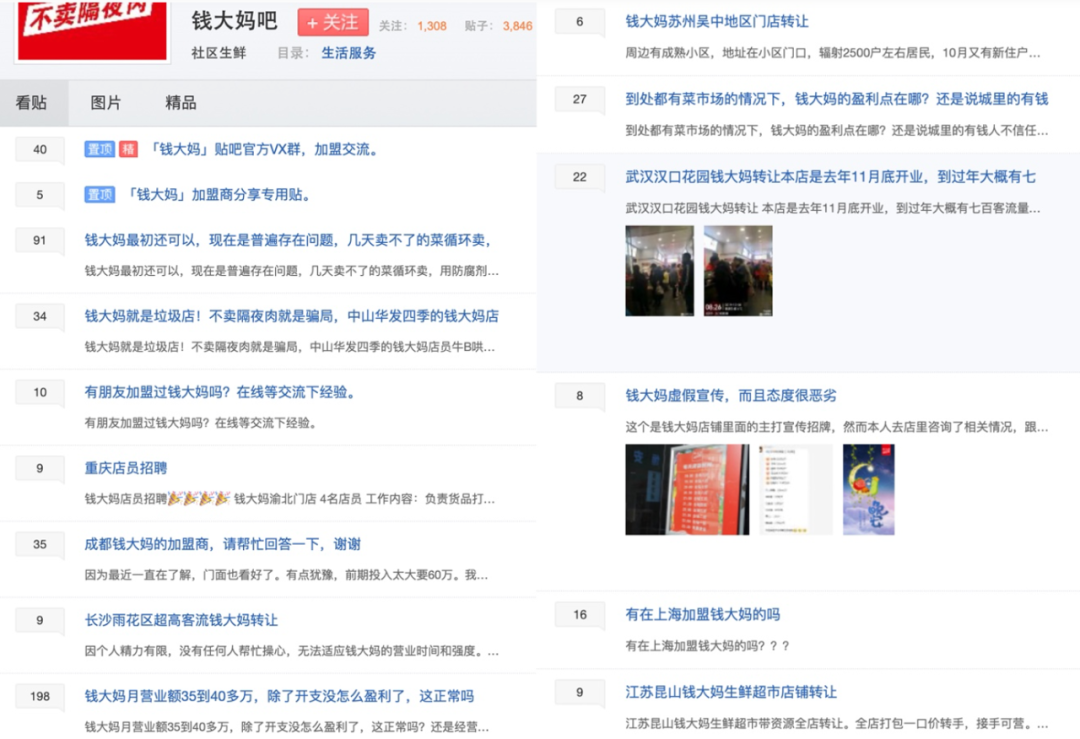The image size is (1080, 739).
Task: Open post 有在上海加盟钱大妈的吗
Action: click(703, 614)
